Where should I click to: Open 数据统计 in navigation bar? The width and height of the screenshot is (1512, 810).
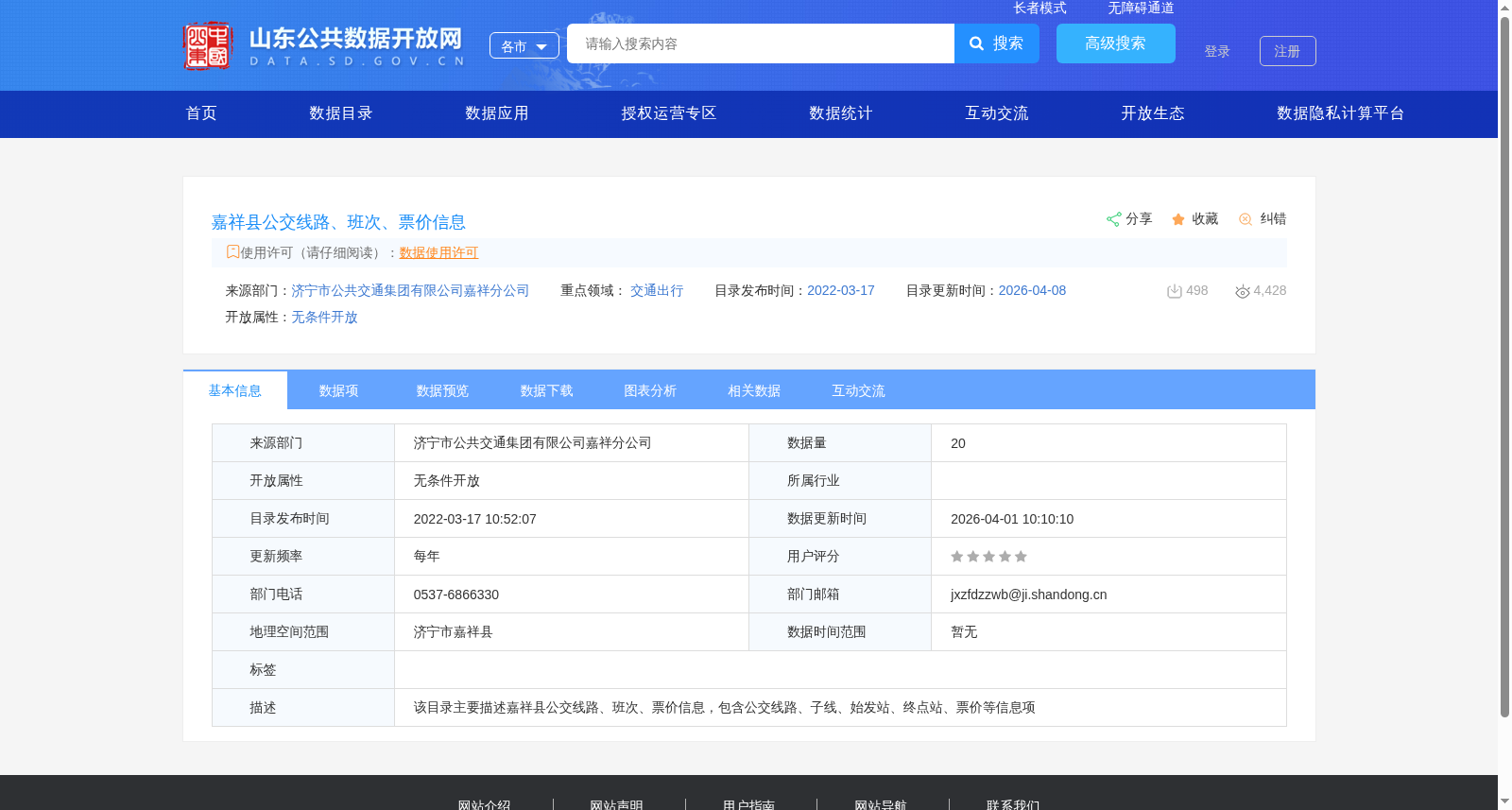841,113
